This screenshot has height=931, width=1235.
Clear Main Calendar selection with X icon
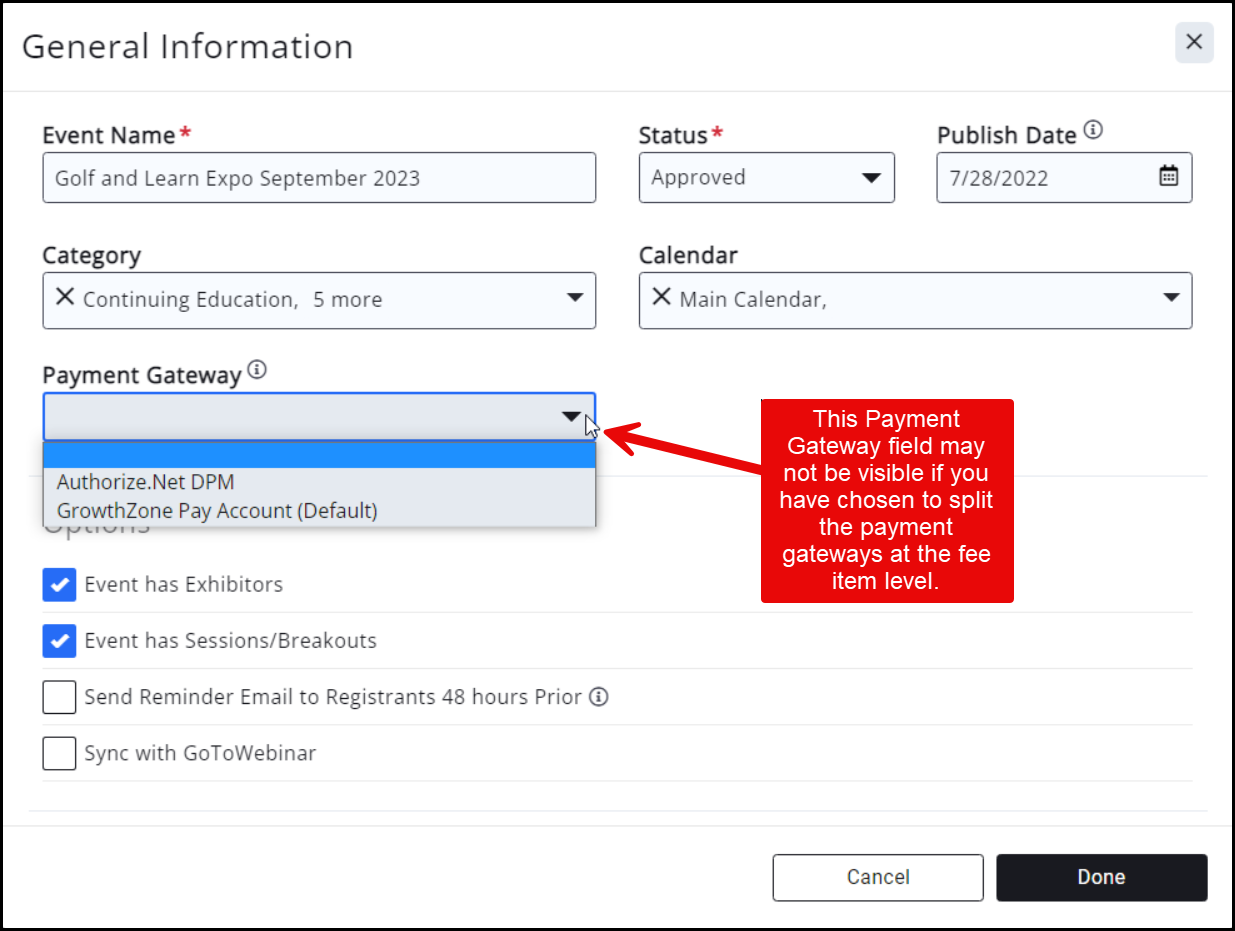(x=661, y=298)
